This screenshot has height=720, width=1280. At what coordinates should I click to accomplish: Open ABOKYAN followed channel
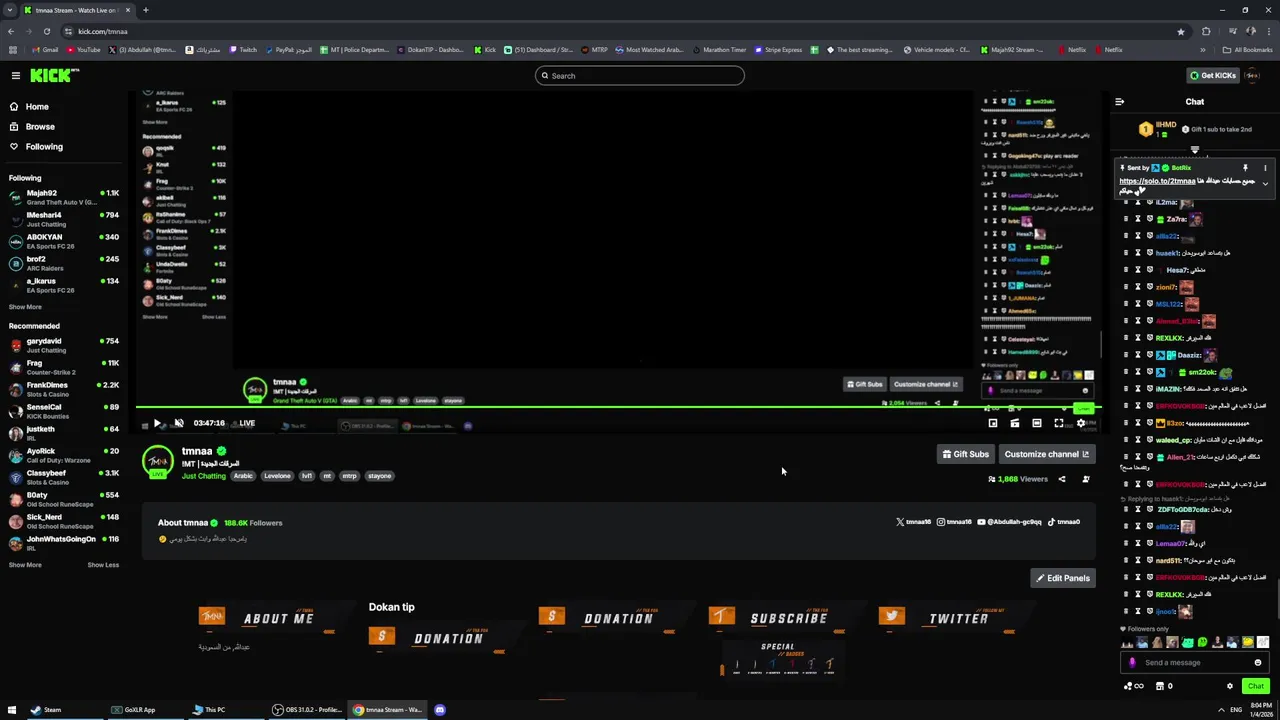(x=62, y=241)
